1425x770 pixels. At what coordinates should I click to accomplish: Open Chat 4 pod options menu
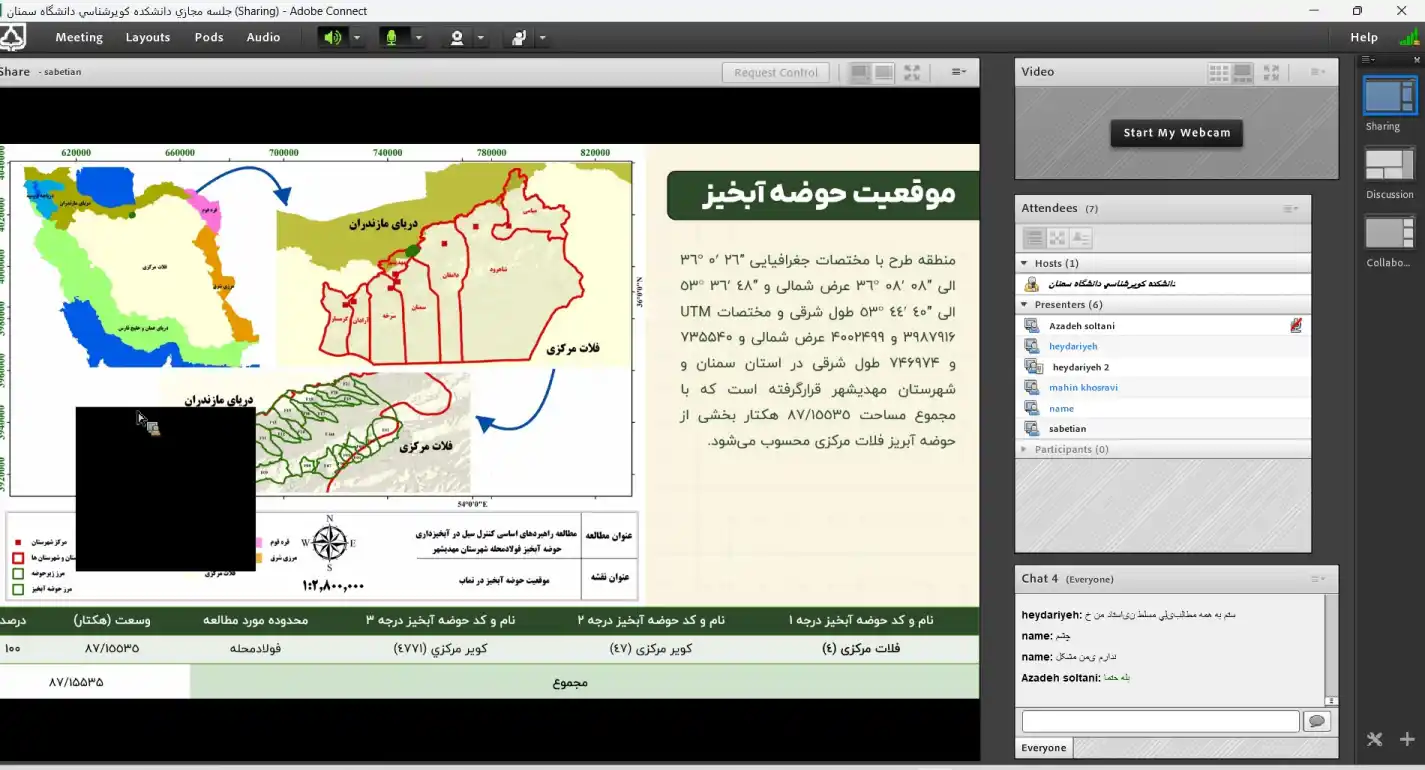tap(1318, 579)
